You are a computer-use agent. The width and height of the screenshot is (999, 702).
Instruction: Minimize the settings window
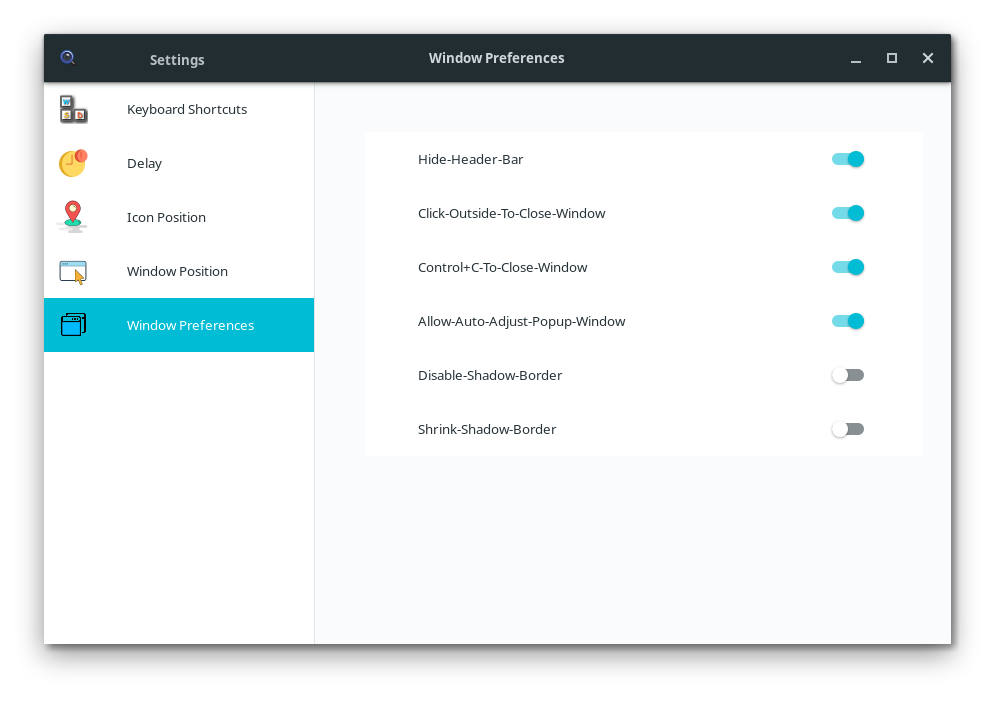coord(856,59)
